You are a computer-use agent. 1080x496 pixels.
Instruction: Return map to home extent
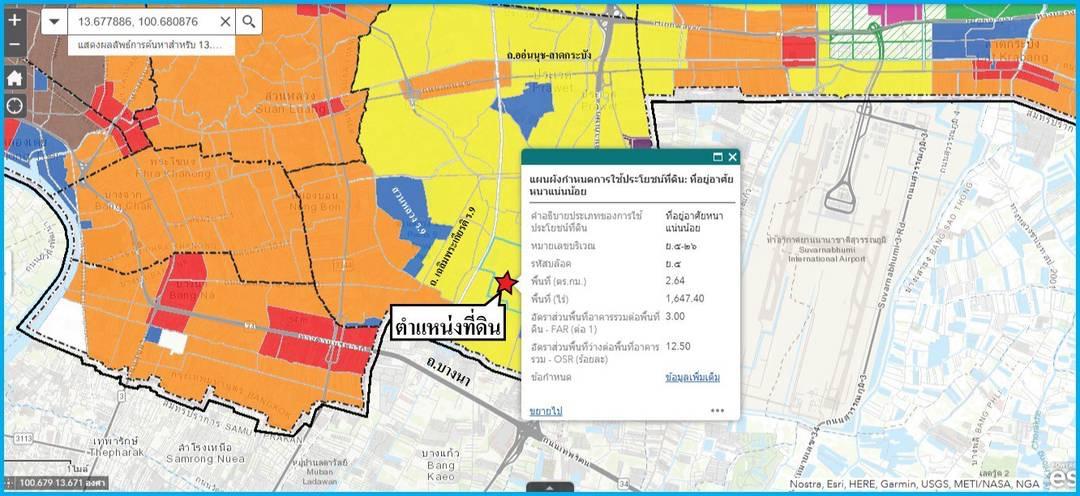[x=15, y=78]
